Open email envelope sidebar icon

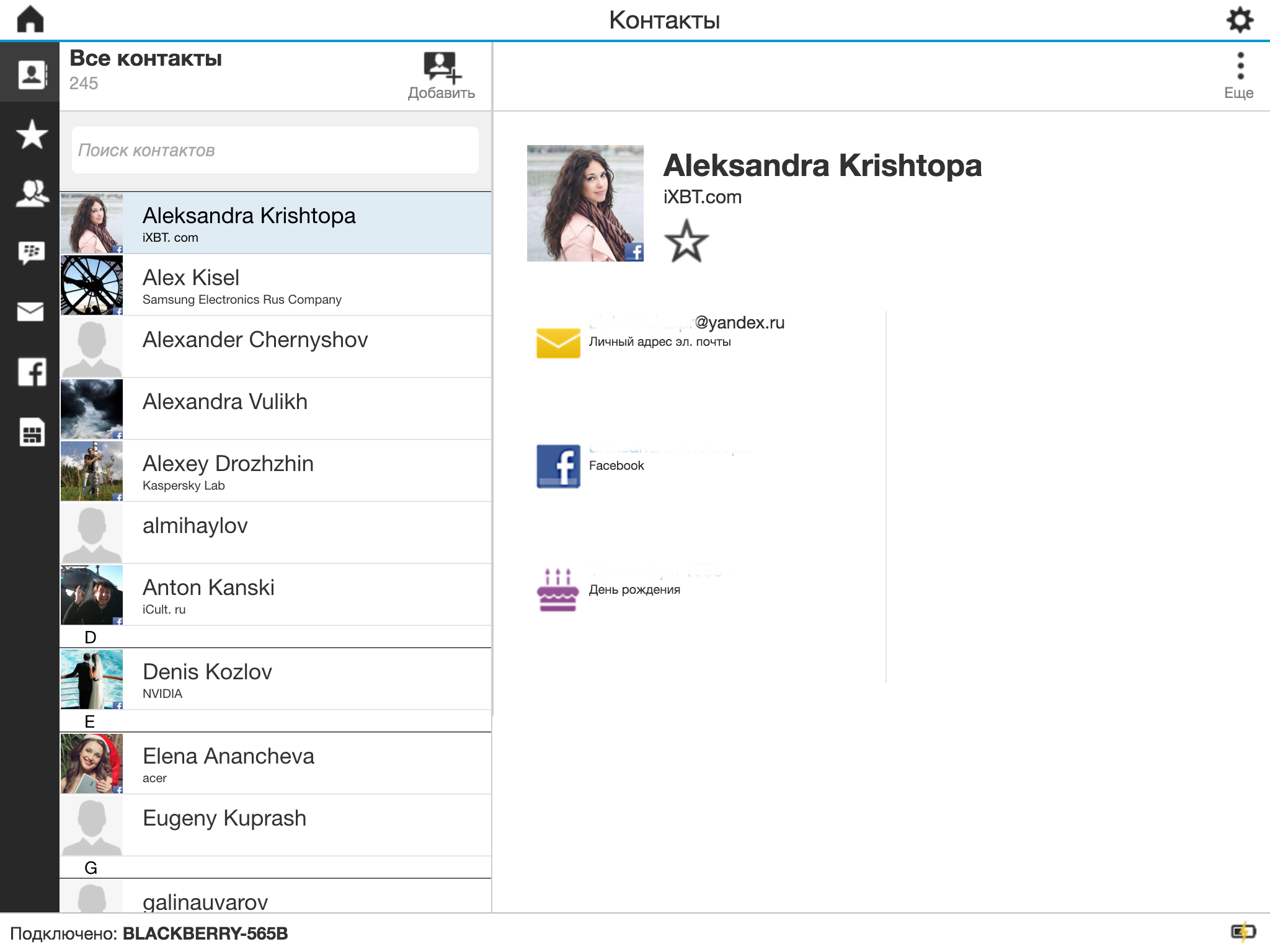(x=31, y=312)
